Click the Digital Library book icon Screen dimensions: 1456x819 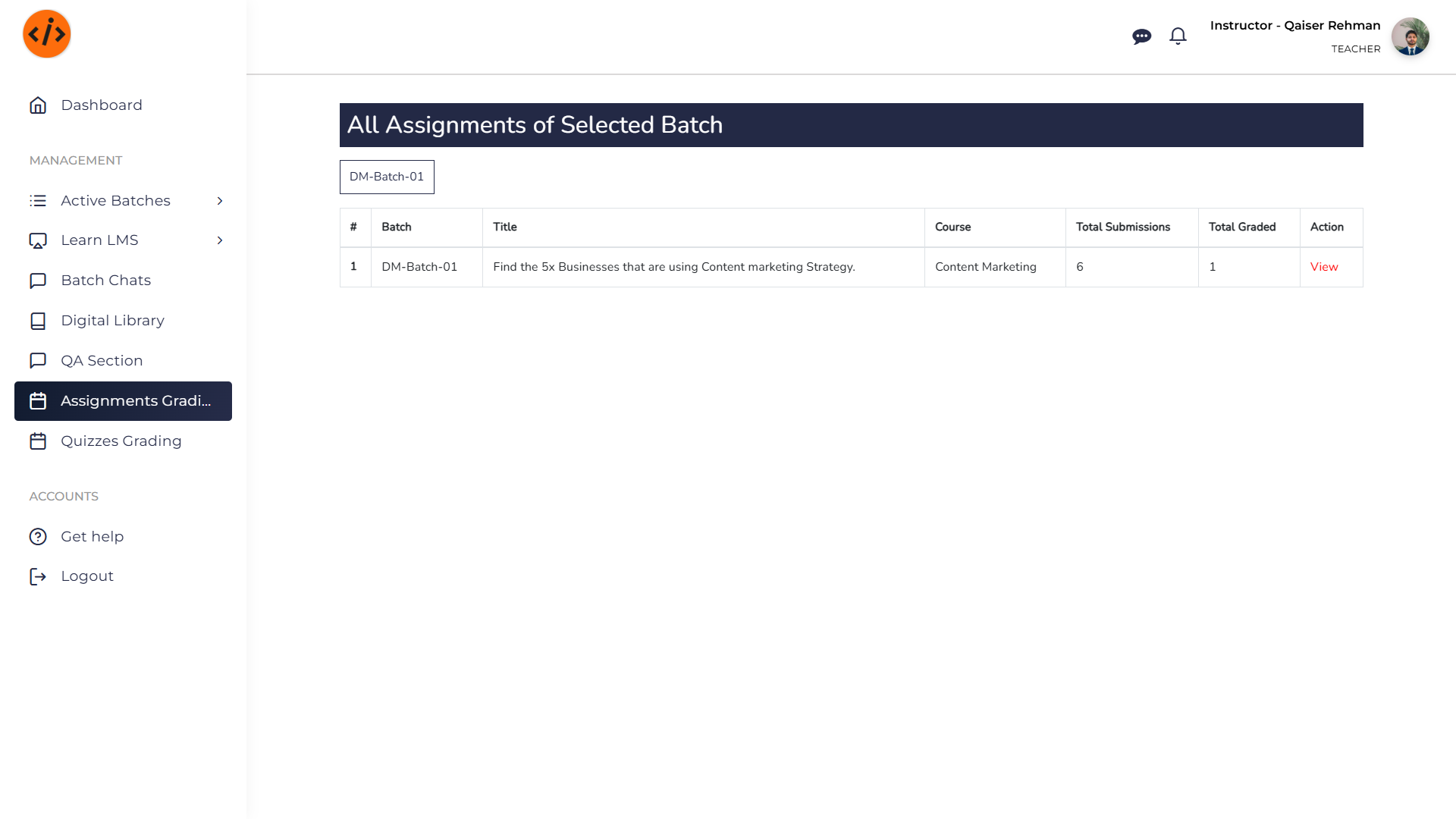tap(38, 321)
